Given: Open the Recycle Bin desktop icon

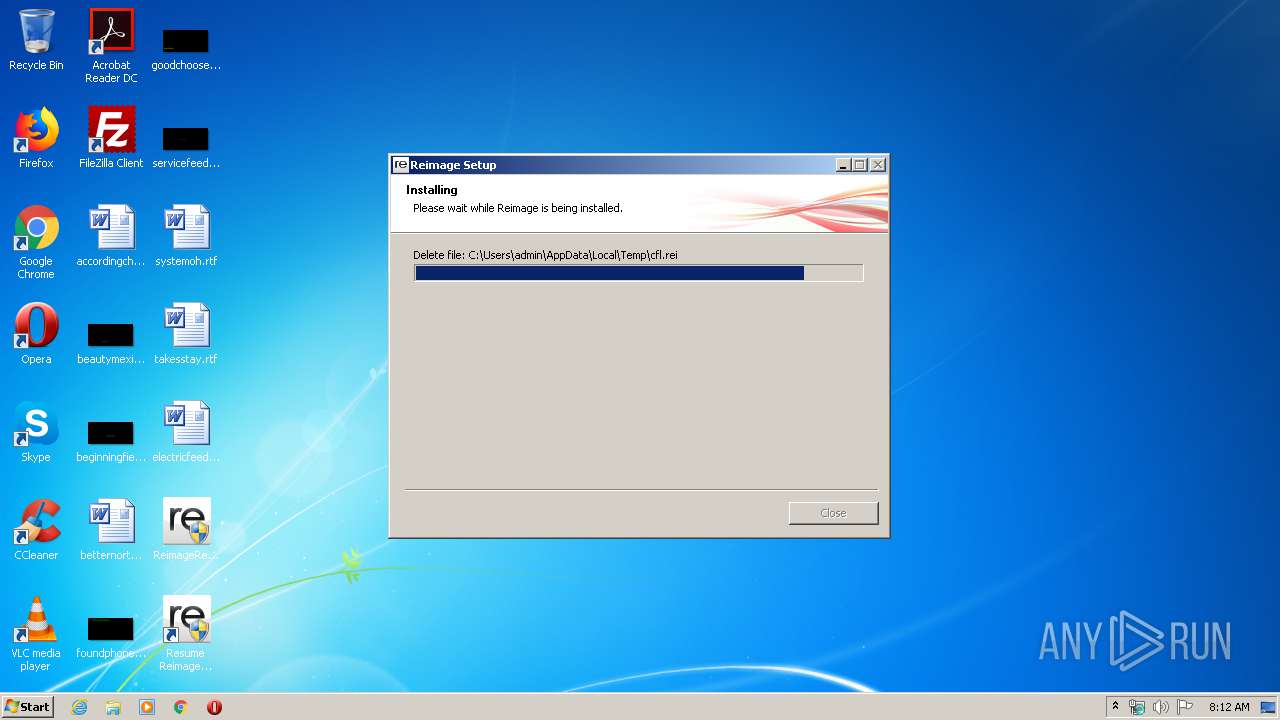Looking at the screenshot, I should pyautogui.click(x=36, y=41).
